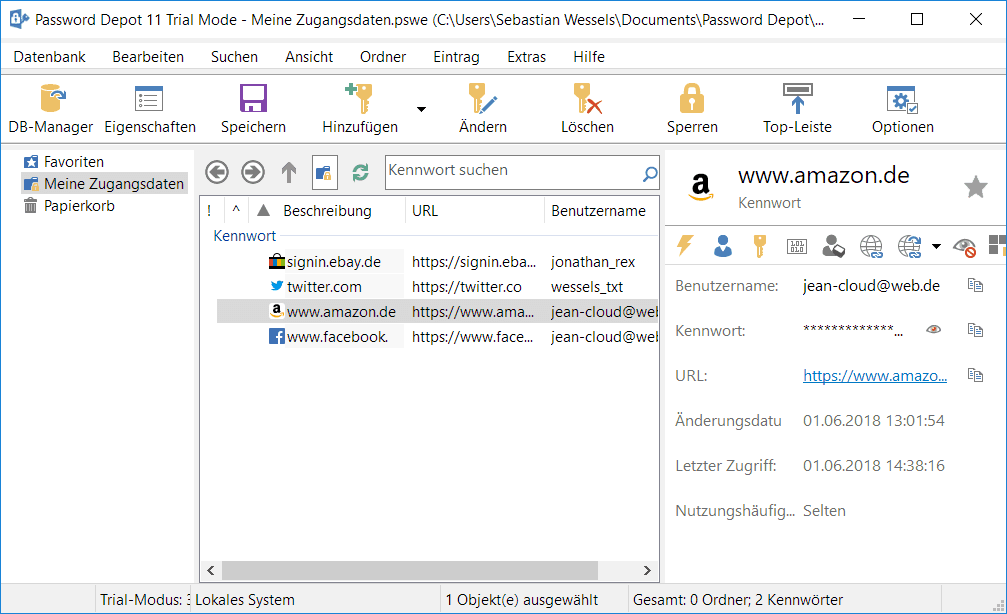Copy the Kennwort to clipboard
The width and height of the screenshot is (1007, 614).
[976, 330]
